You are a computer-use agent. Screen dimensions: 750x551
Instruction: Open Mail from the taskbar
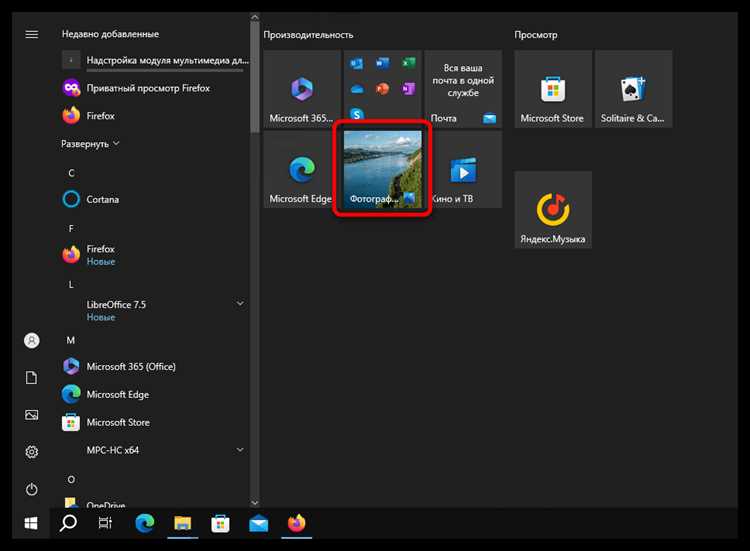259,523
